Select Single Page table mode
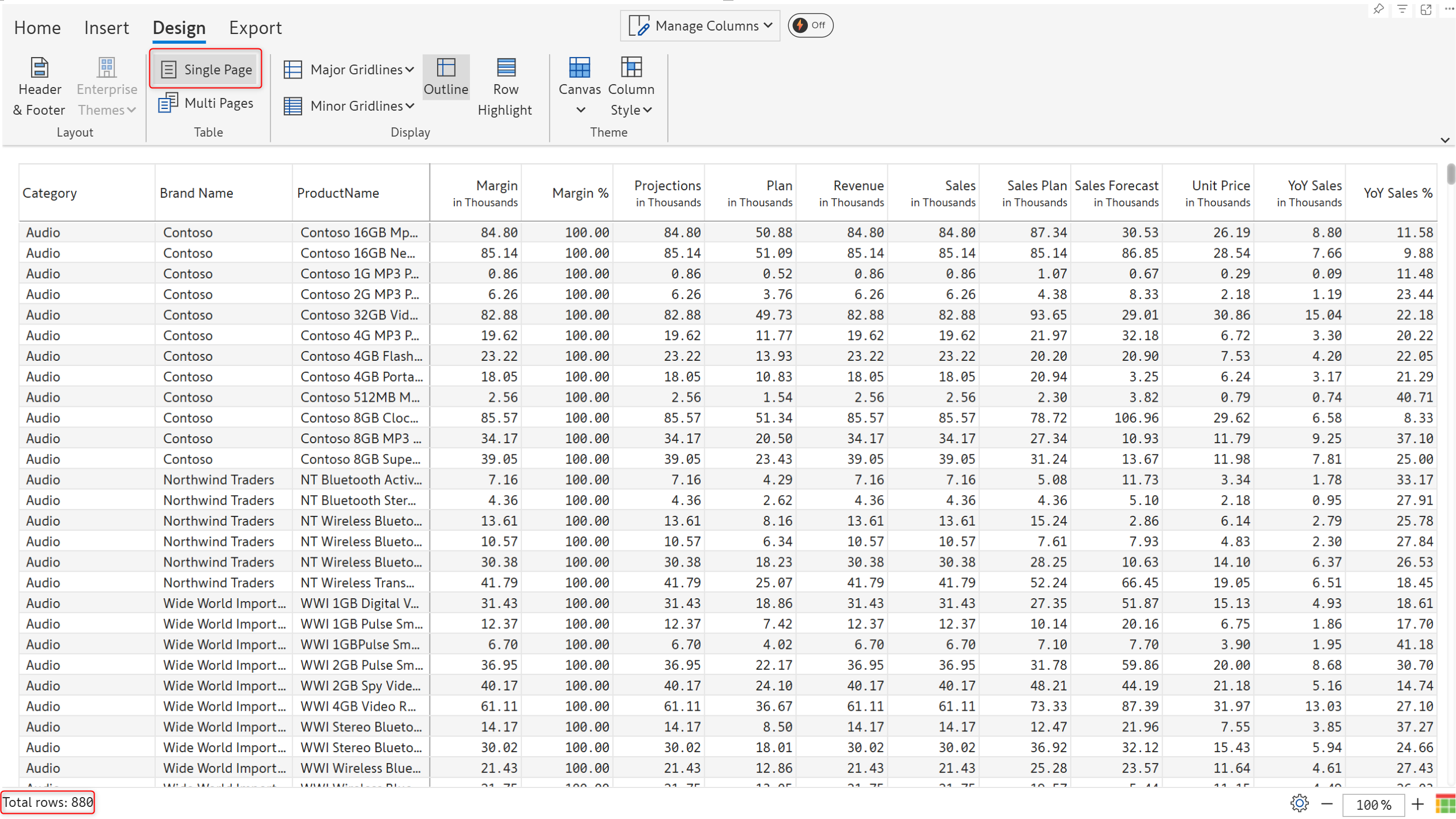Screen dimensions: 1456x819 click(206, 69)
